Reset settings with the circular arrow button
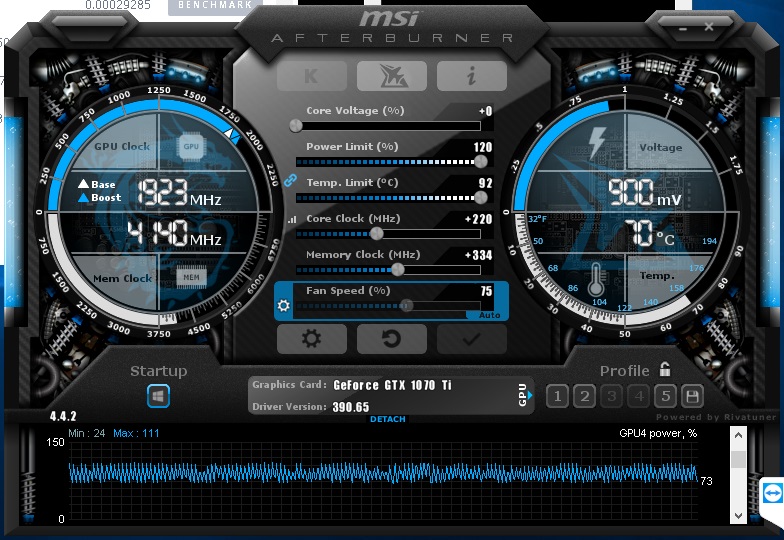This screenshot has width=784, height=540. [x=392, y=339]
